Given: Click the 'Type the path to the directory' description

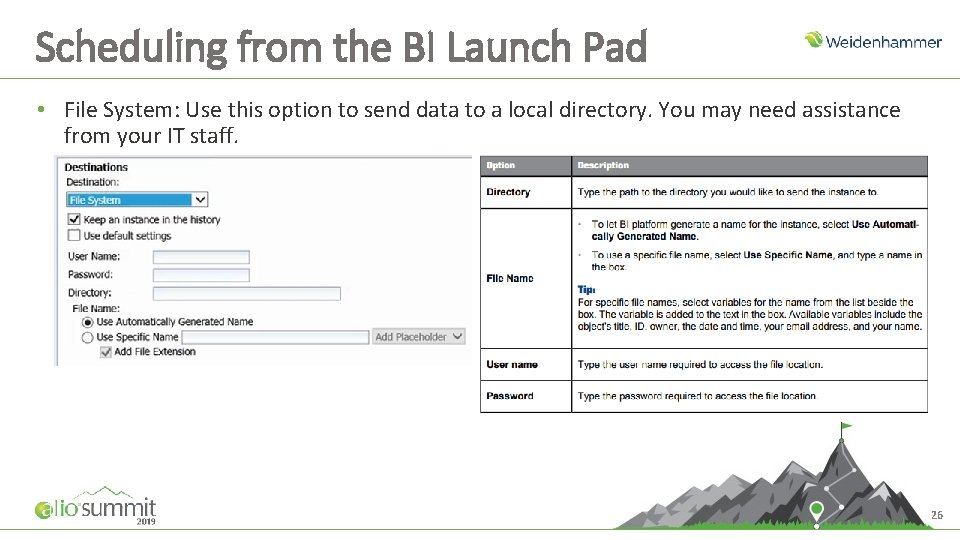Looking at the screenshot, I should pyautogui.click(x=728, y=192).
